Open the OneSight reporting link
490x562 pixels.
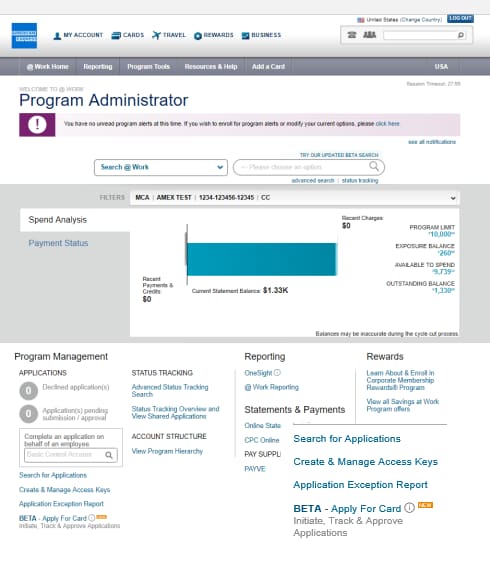click(258, 373)
